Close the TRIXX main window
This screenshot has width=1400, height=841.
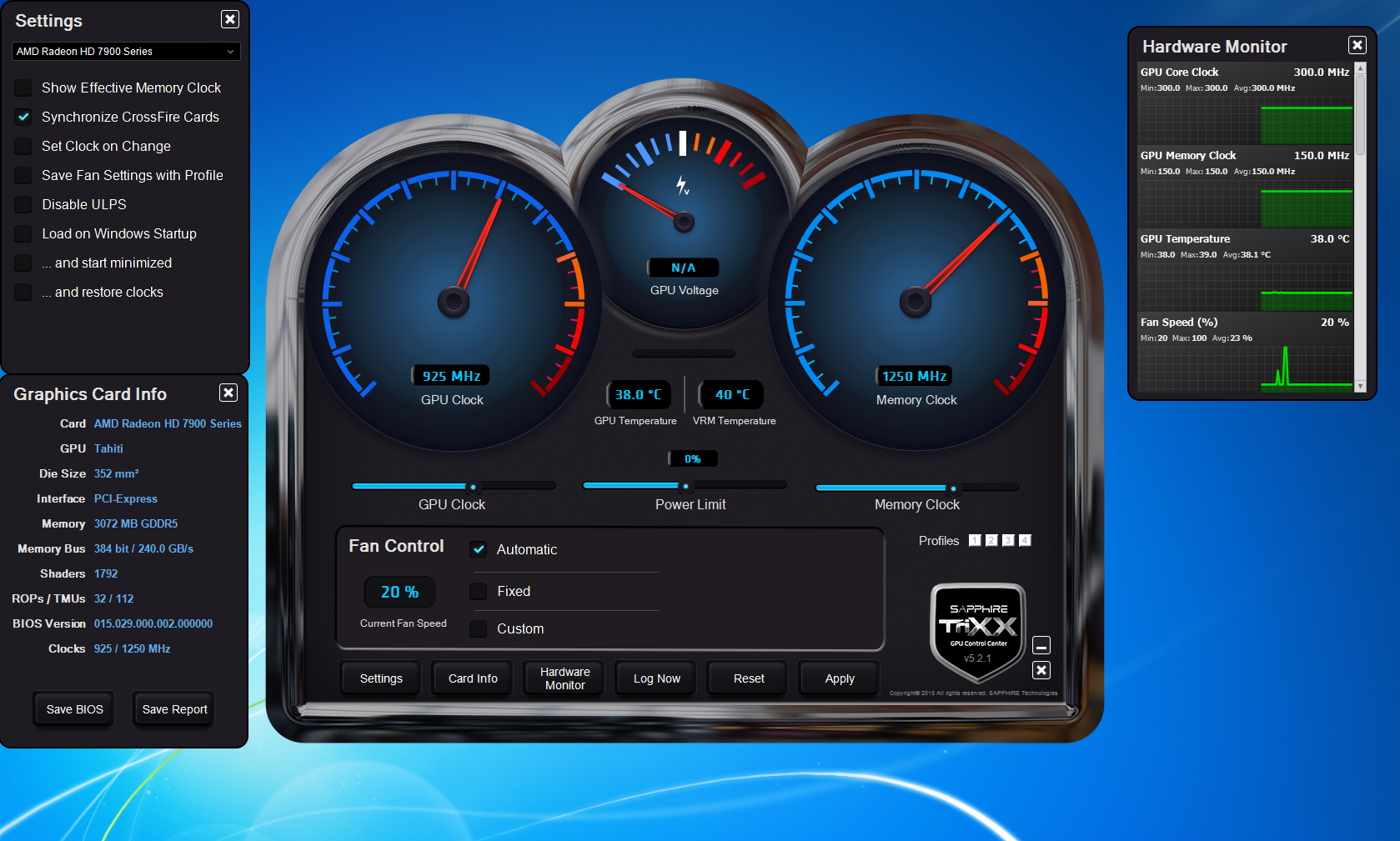pos(1041,670)
